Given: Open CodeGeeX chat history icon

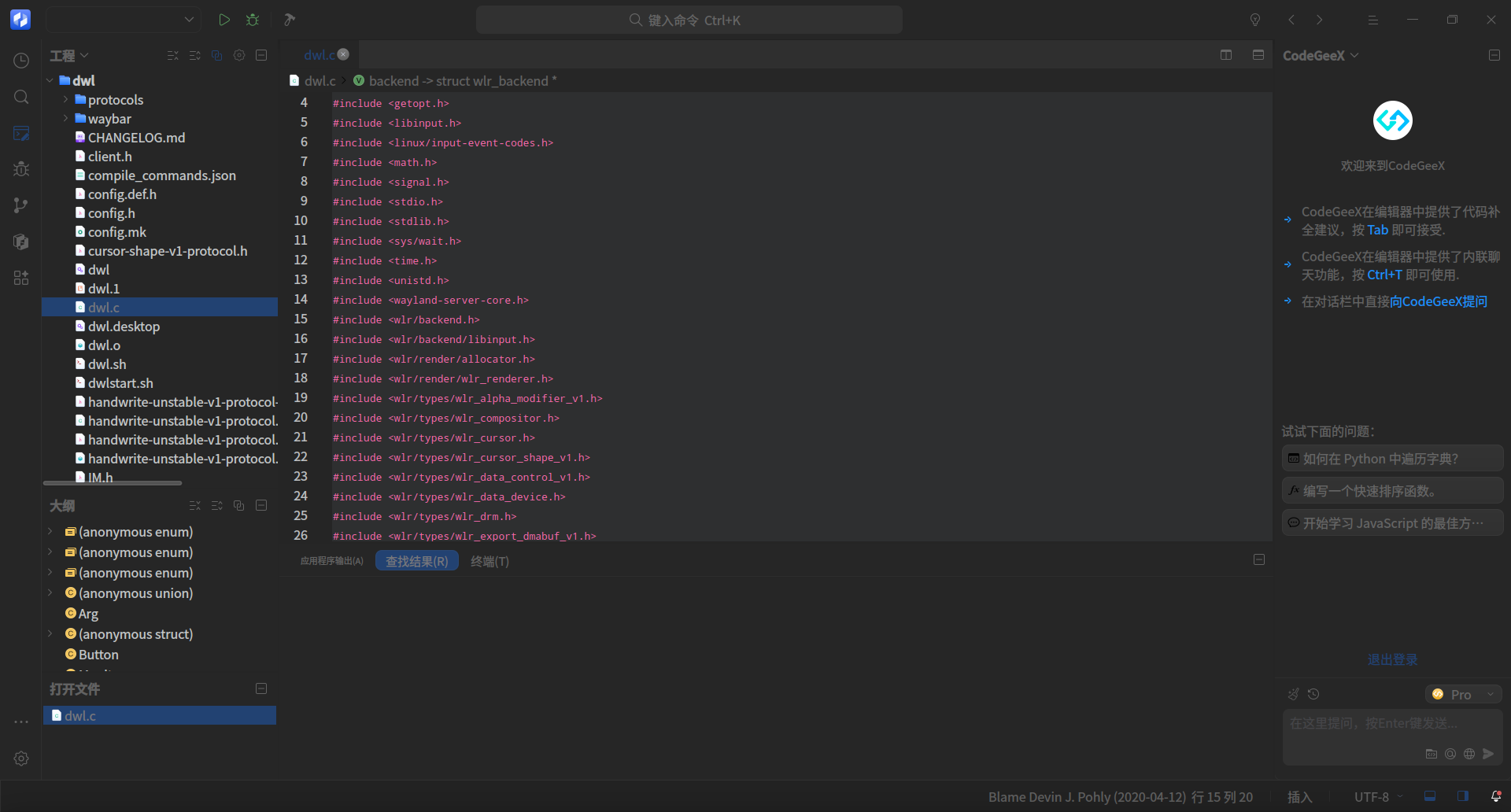Looking at the screenshot, I should pos(1313,694).
